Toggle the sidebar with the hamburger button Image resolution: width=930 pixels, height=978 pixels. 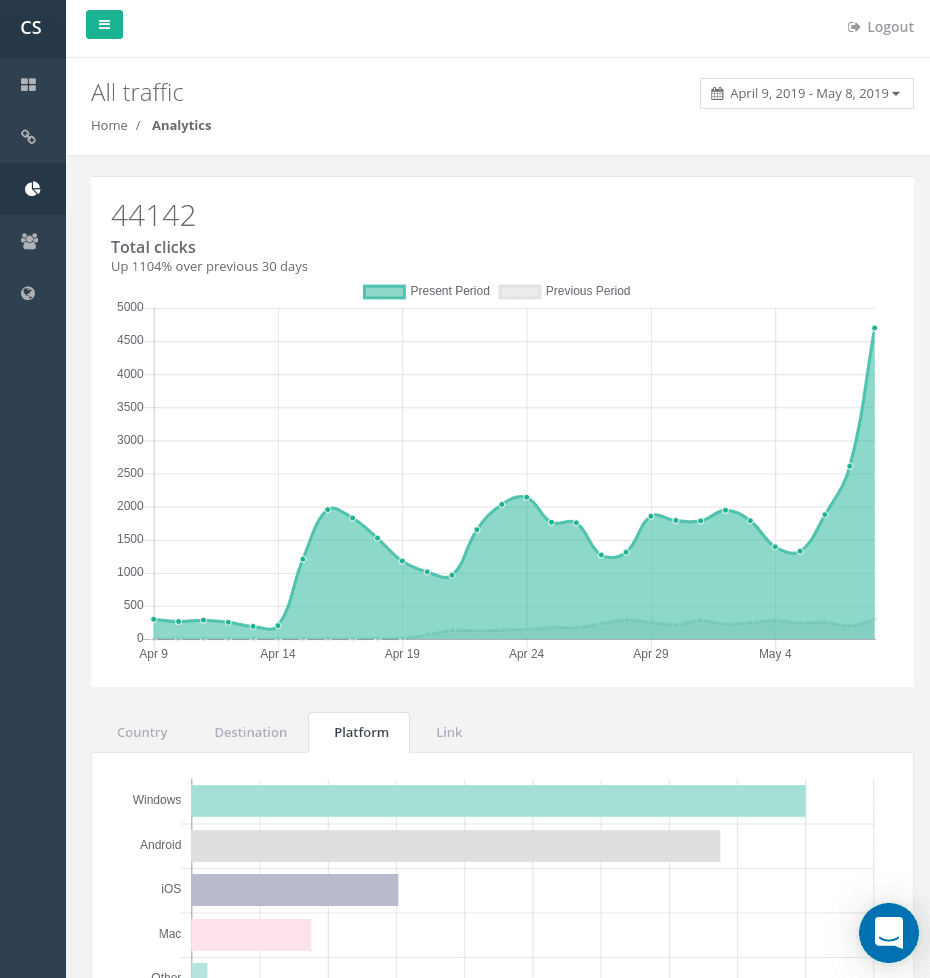pos(104,24)
